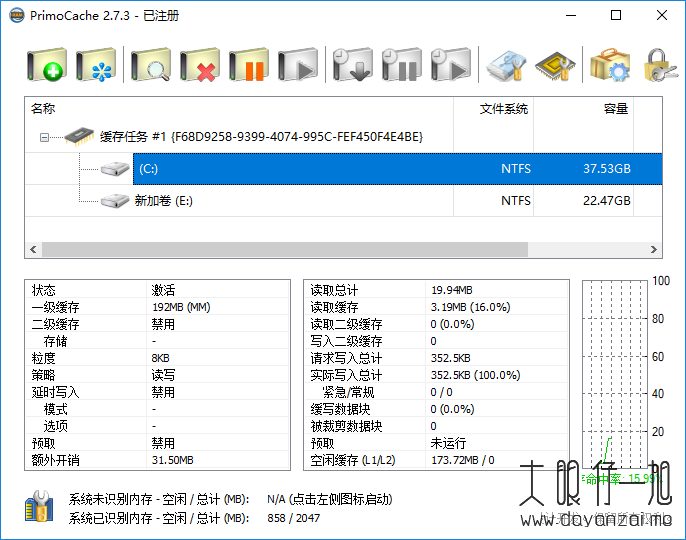Click the 一级缓存 label
Viewport: 686px width, 540px height.
55,307
